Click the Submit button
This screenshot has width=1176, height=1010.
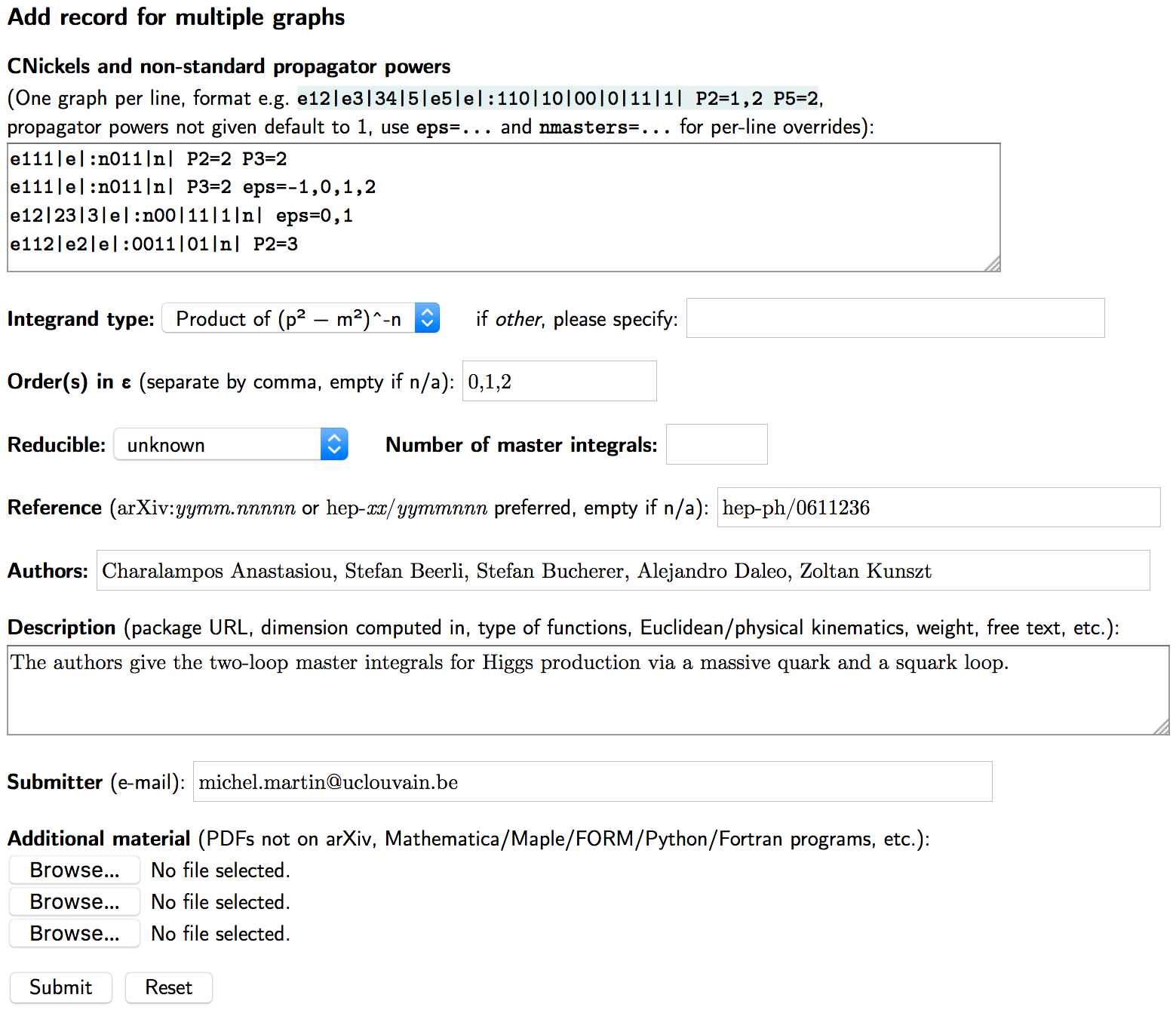[x=60, y=987]
